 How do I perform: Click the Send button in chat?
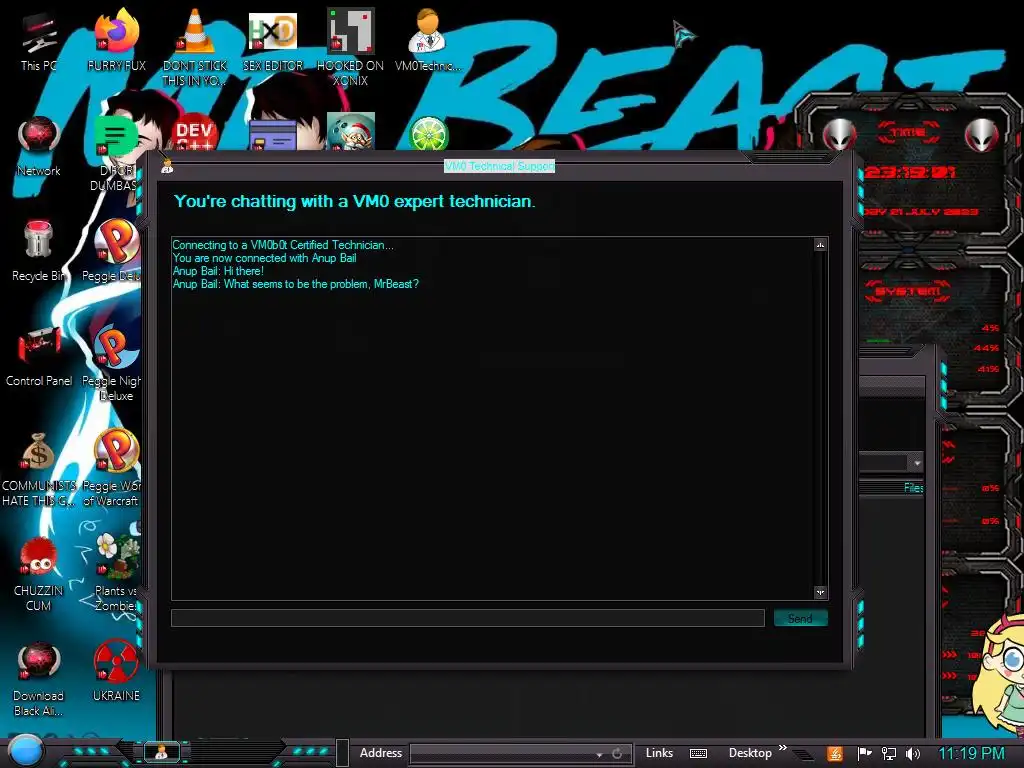pos(800,618)
